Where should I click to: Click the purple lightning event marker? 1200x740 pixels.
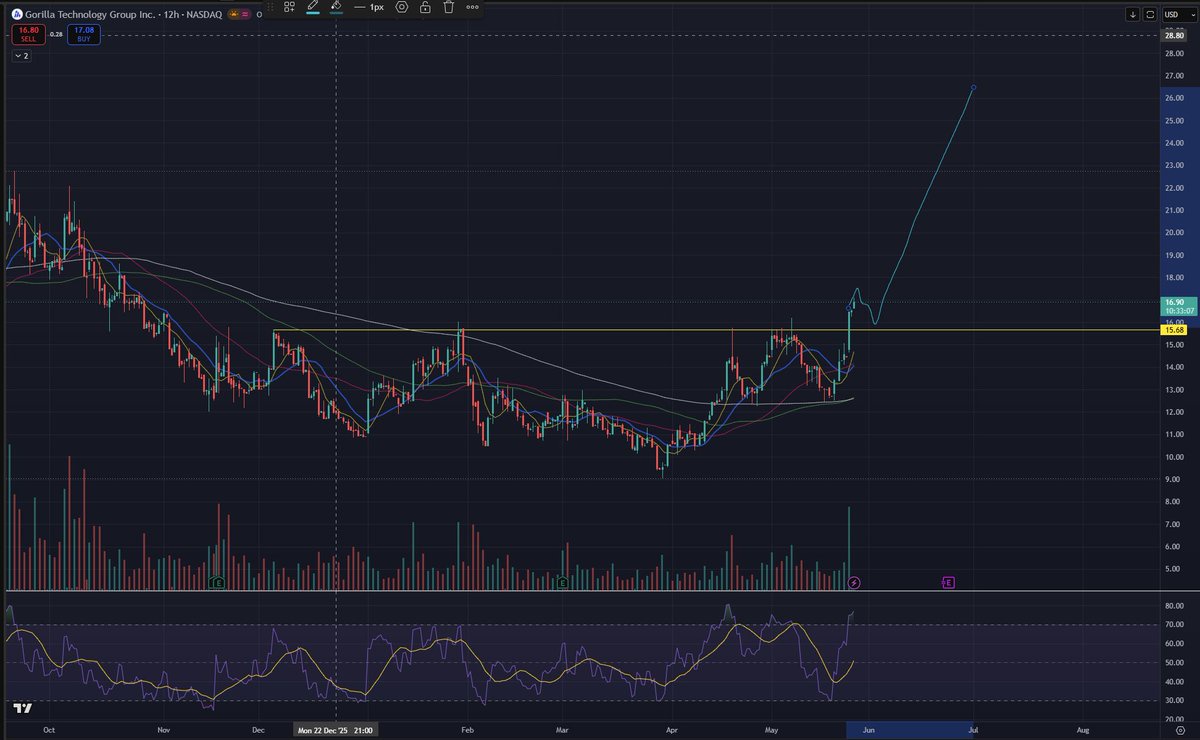tap(854, 581)
